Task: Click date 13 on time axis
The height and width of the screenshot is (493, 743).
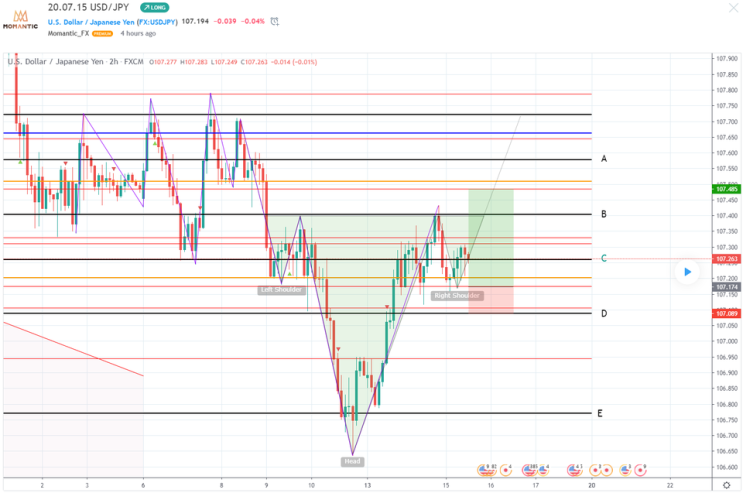Action: [367, 485]
